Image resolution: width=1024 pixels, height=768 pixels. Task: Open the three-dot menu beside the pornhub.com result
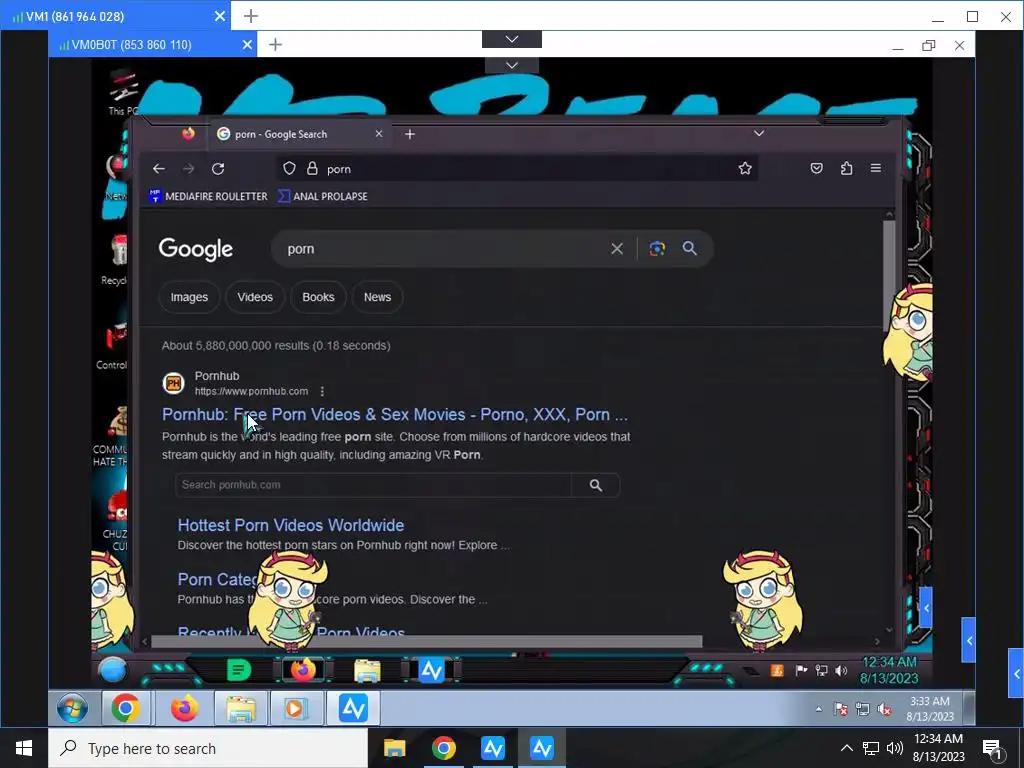322,391
